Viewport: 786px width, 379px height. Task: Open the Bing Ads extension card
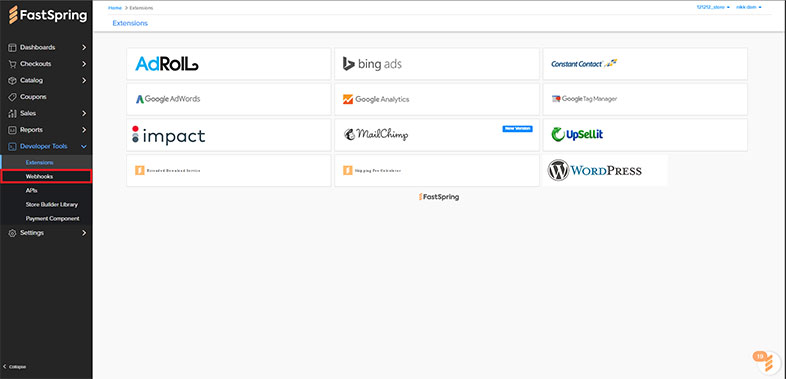[x=437, y=64]
